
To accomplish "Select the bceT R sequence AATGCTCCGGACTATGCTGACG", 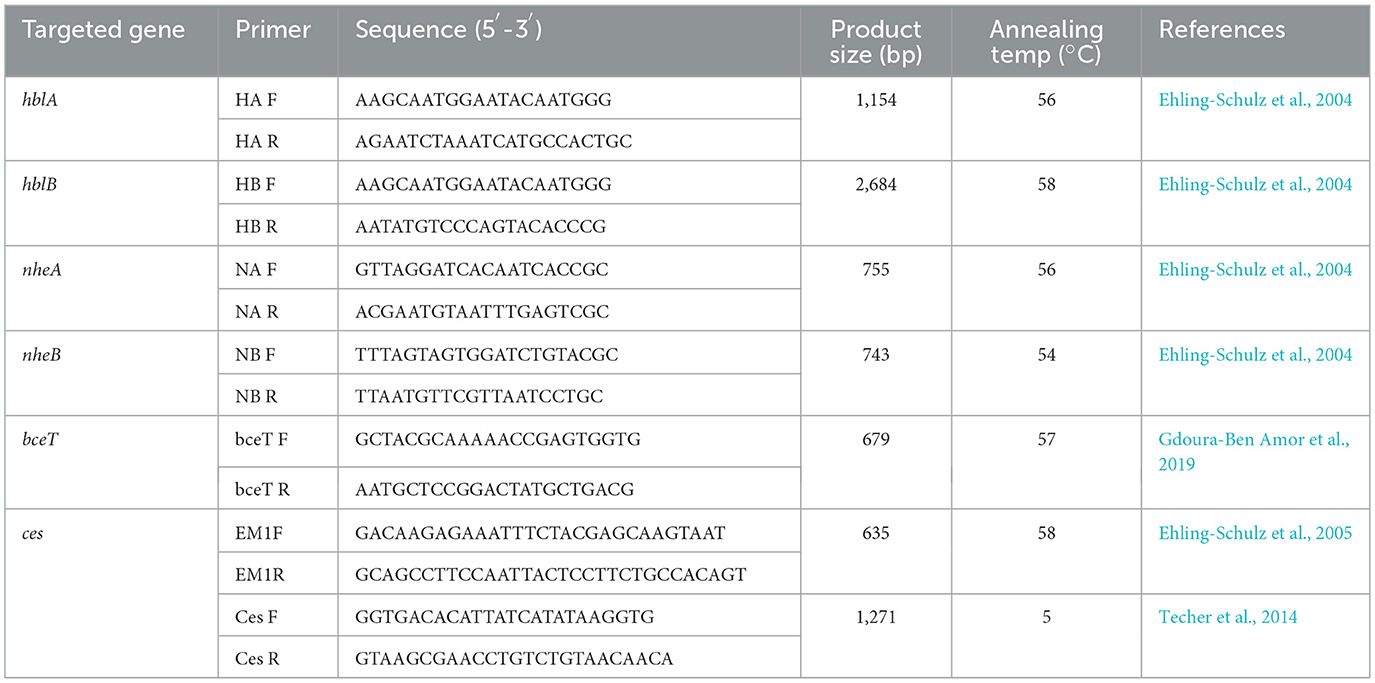I will tap(494, 490).
